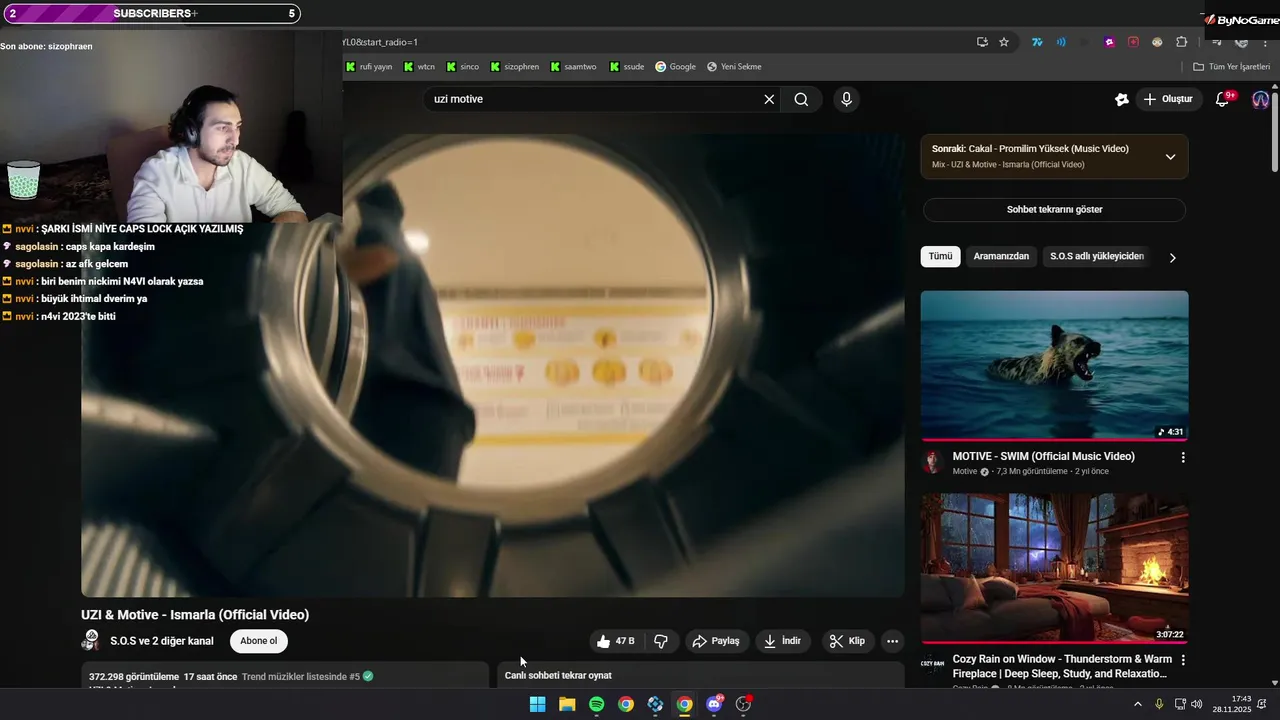1280x720 pixels.
Task: Click the sparkle icon left of Oluştur
Action: coord(1121,99)
